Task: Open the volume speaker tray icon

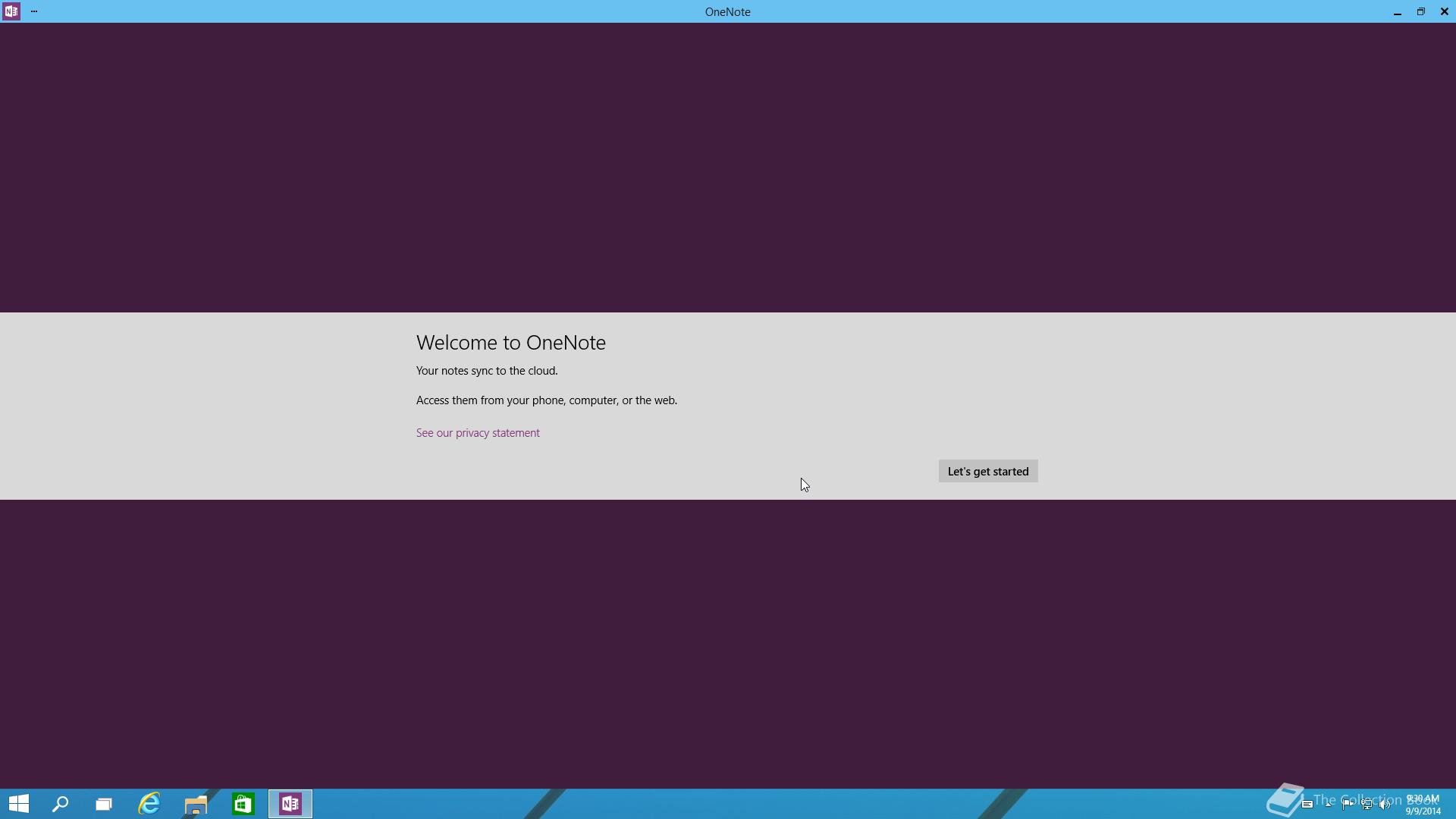Action: pos(1385,804)
